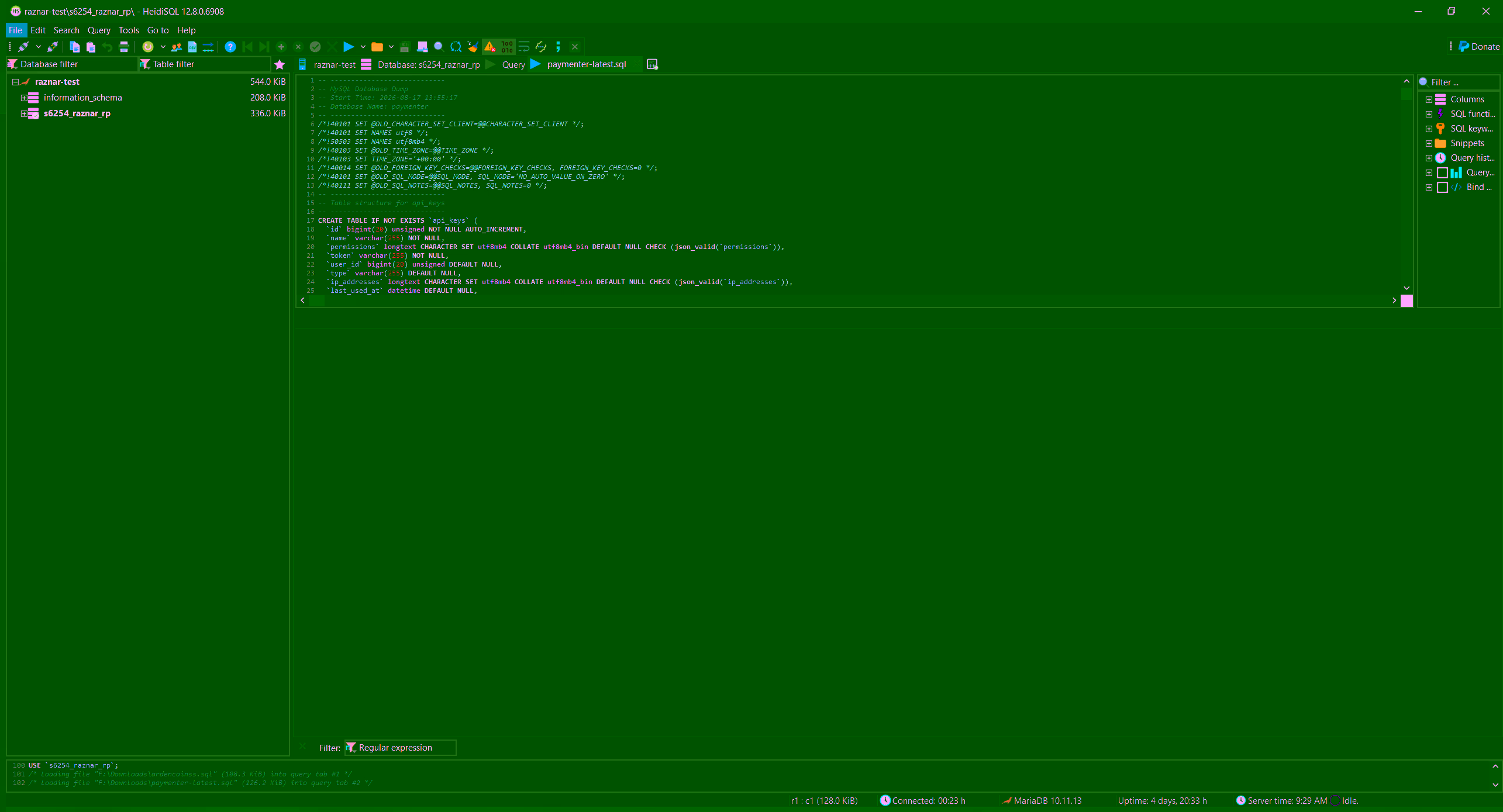
Task: Open the Help menu
Action: click(187, 30)
